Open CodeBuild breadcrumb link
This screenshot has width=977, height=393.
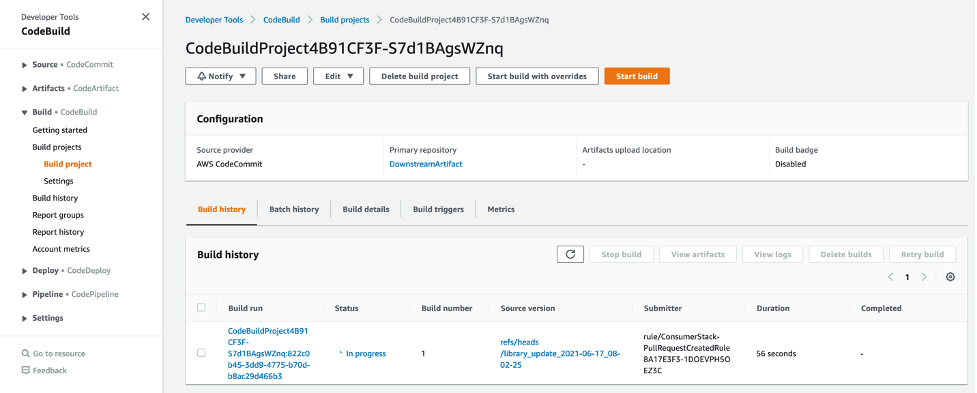282,20
